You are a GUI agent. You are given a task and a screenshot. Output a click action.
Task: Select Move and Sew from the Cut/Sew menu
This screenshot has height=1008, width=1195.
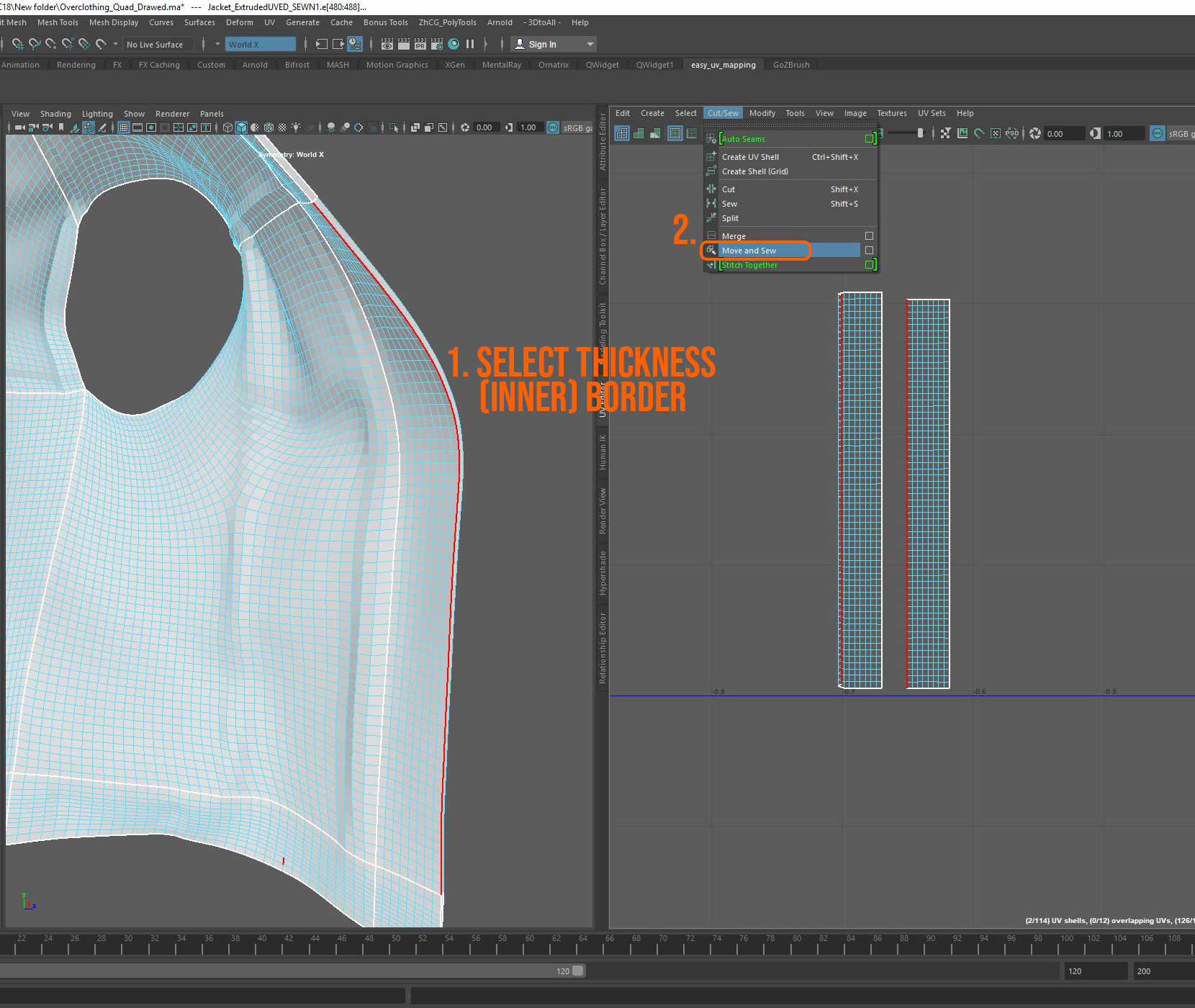point(749,250)
